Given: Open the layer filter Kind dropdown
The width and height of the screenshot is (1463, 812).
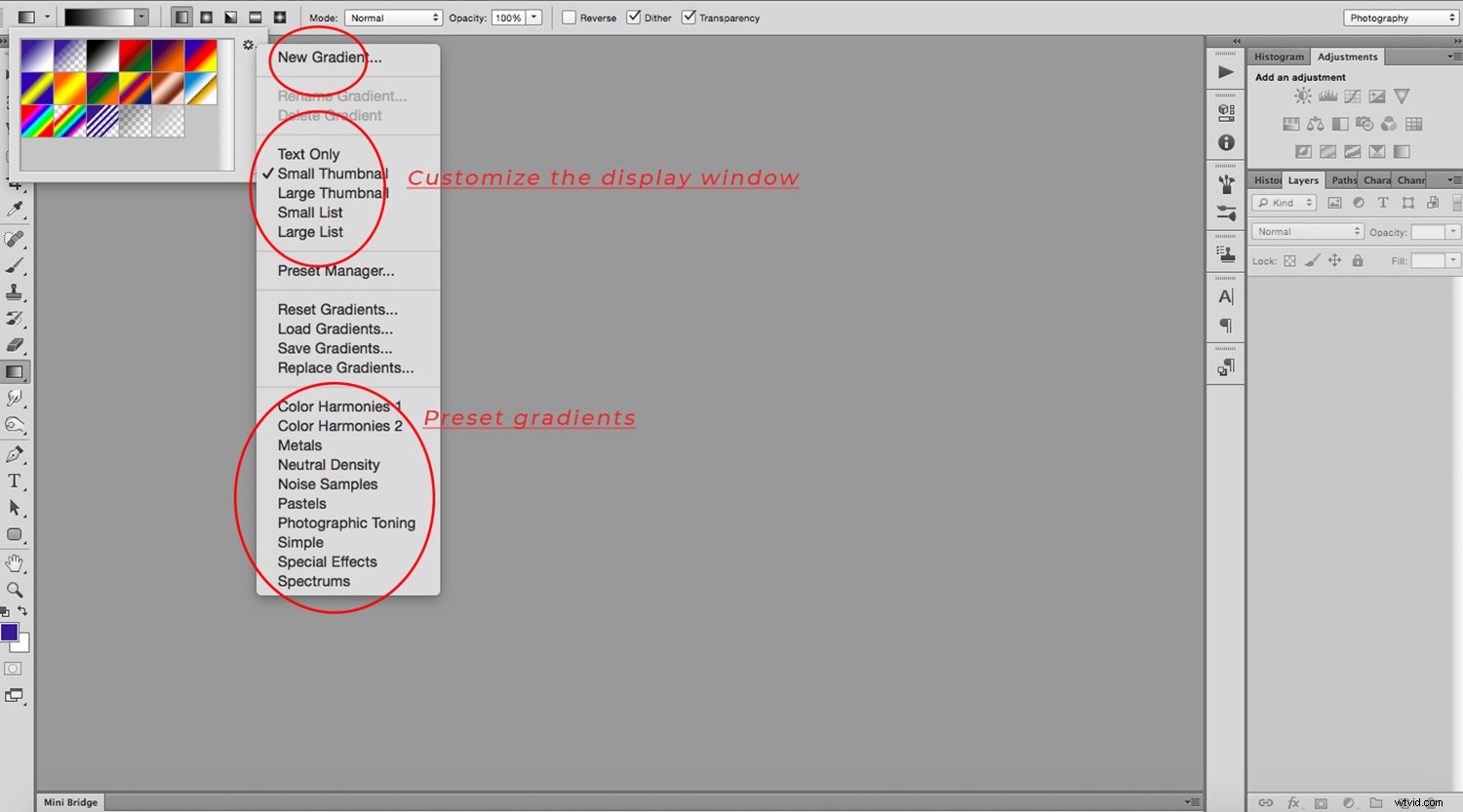Looking at the screenshot, I should [1285, 203].
